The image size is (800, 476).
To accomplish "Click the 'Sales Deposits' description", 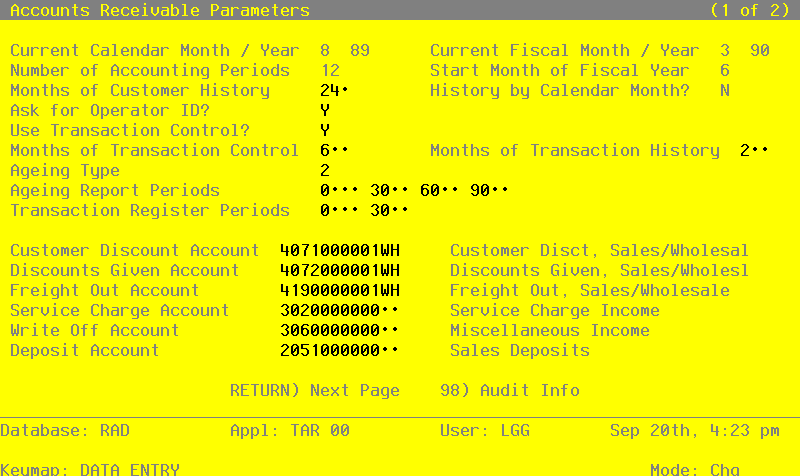I will pos(519,350).
